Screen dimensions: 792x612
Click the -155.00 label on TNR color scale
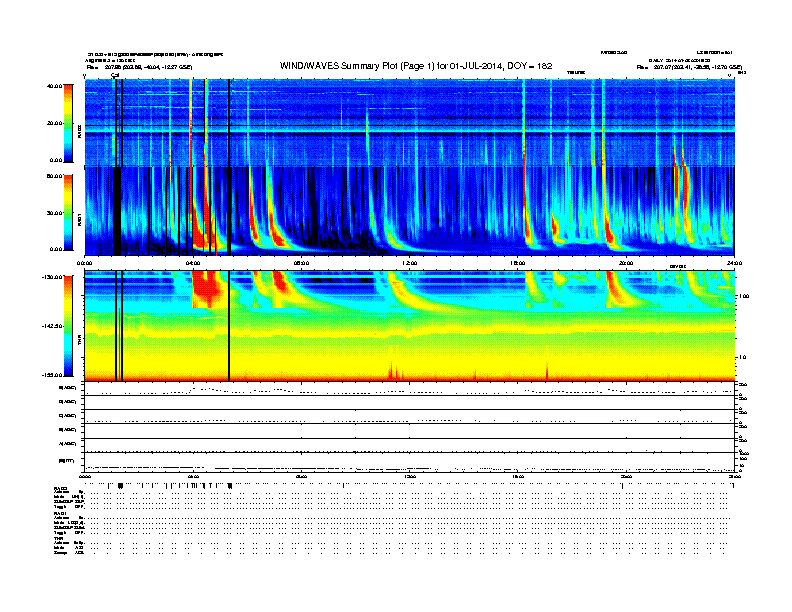[52, 375]
